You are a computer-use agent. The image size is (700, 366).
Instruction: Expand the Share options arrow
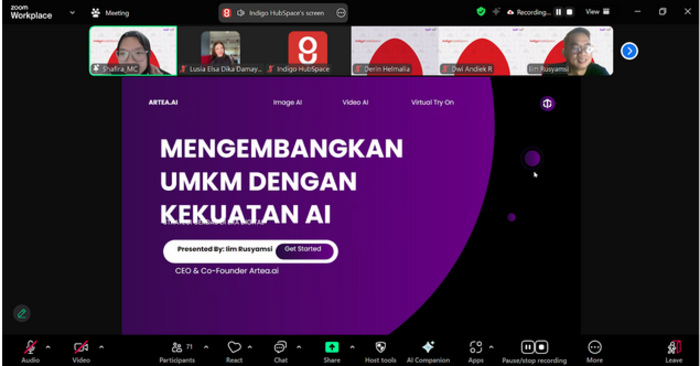pos(352,347)
